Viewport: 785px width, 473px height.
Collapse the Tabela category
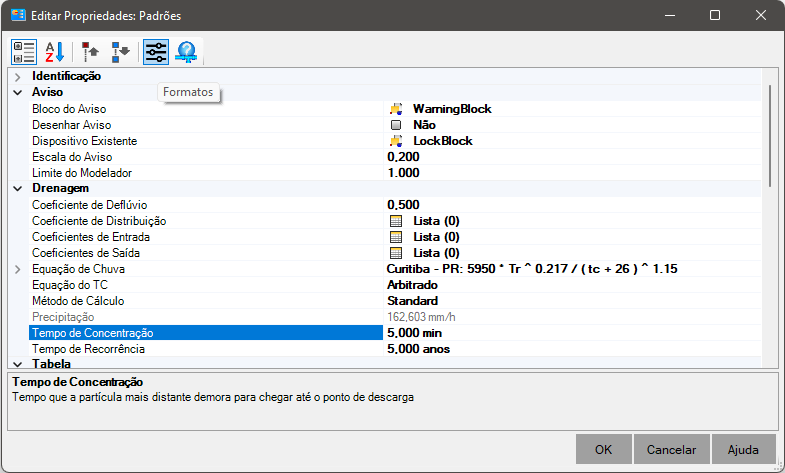(x=18, y=364)
